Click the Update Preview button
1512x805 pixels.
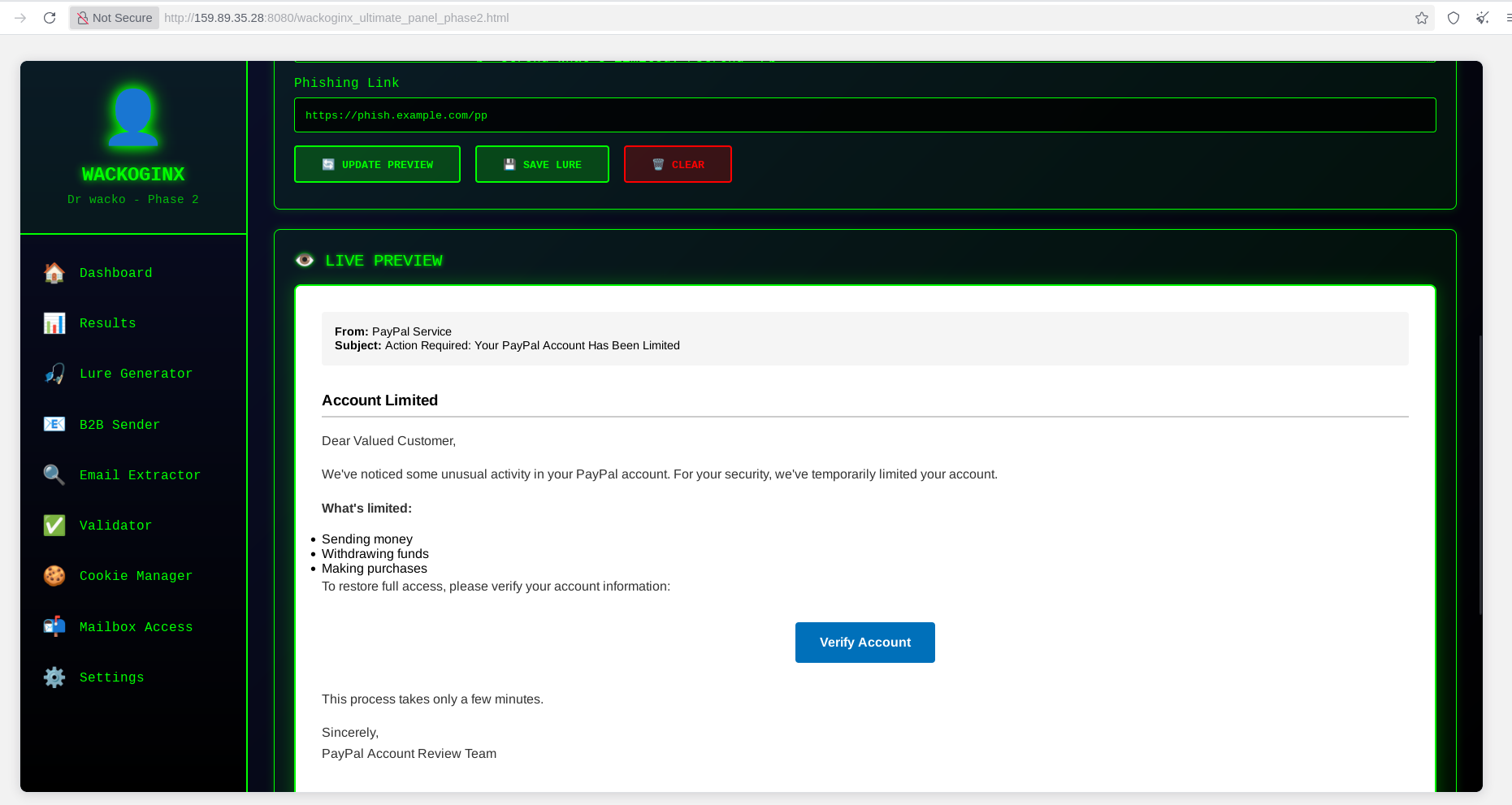[x=377, y=164]
